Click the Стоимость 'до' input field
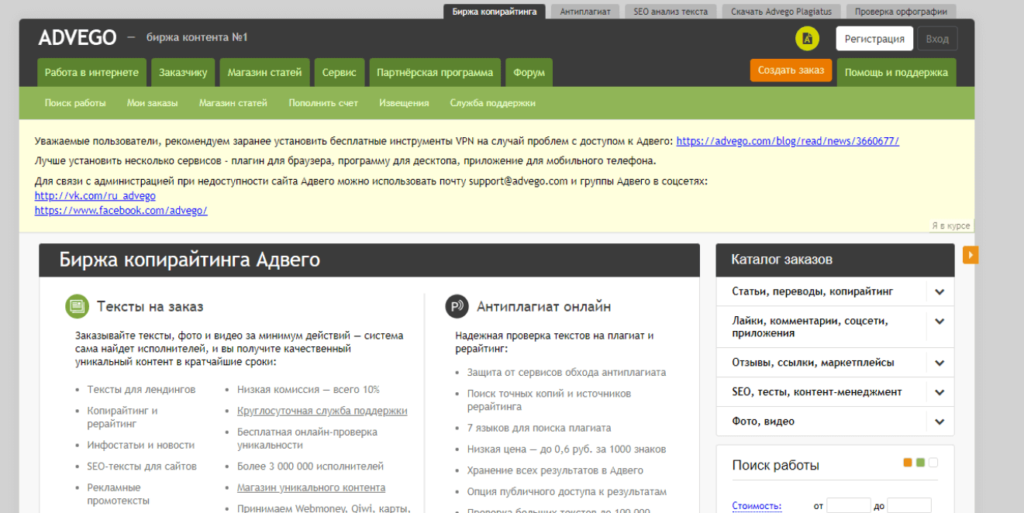 click(909, 506)
